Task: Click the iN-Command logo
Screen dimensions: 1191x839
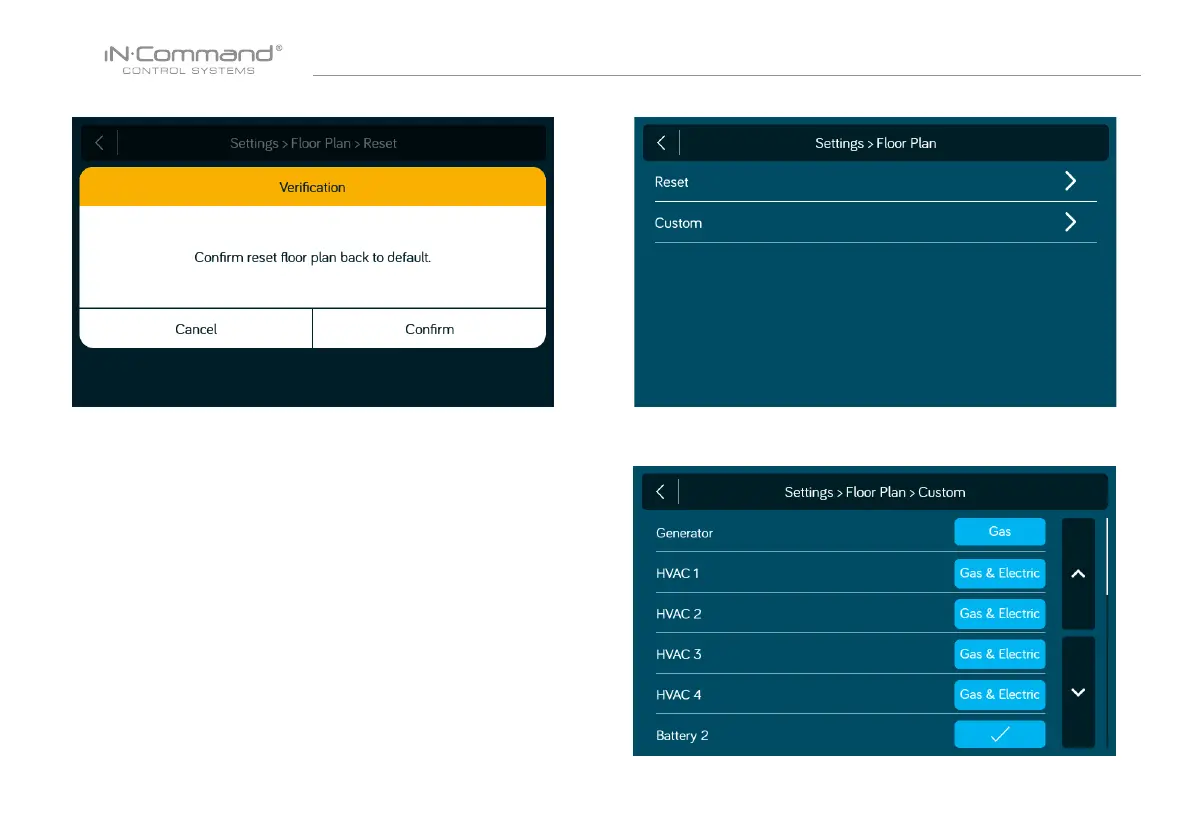Action: [x=193, y=59]
